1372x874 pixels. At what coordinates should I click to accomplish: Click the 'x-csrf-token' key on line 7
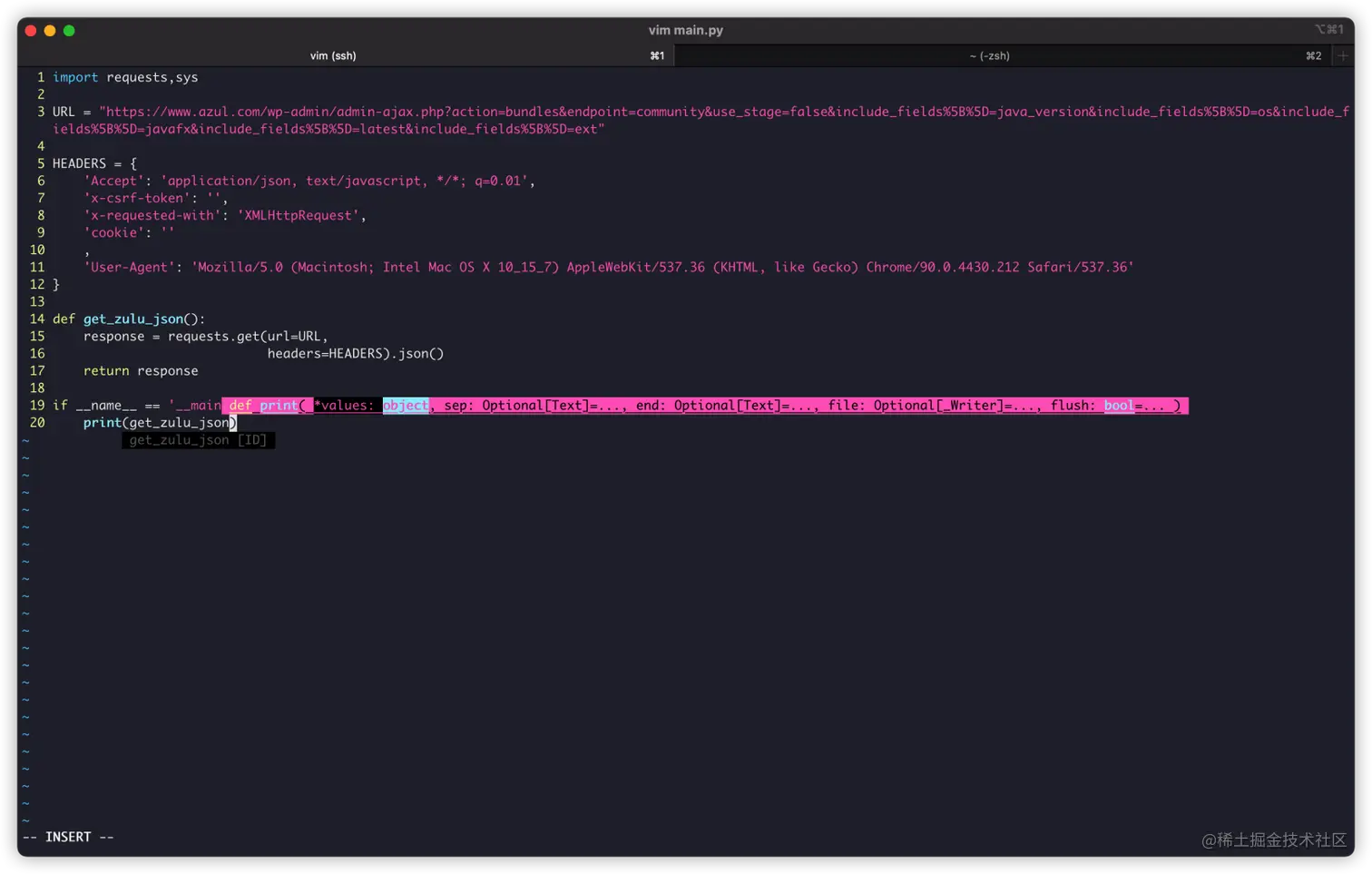click(x=137, y=198)
